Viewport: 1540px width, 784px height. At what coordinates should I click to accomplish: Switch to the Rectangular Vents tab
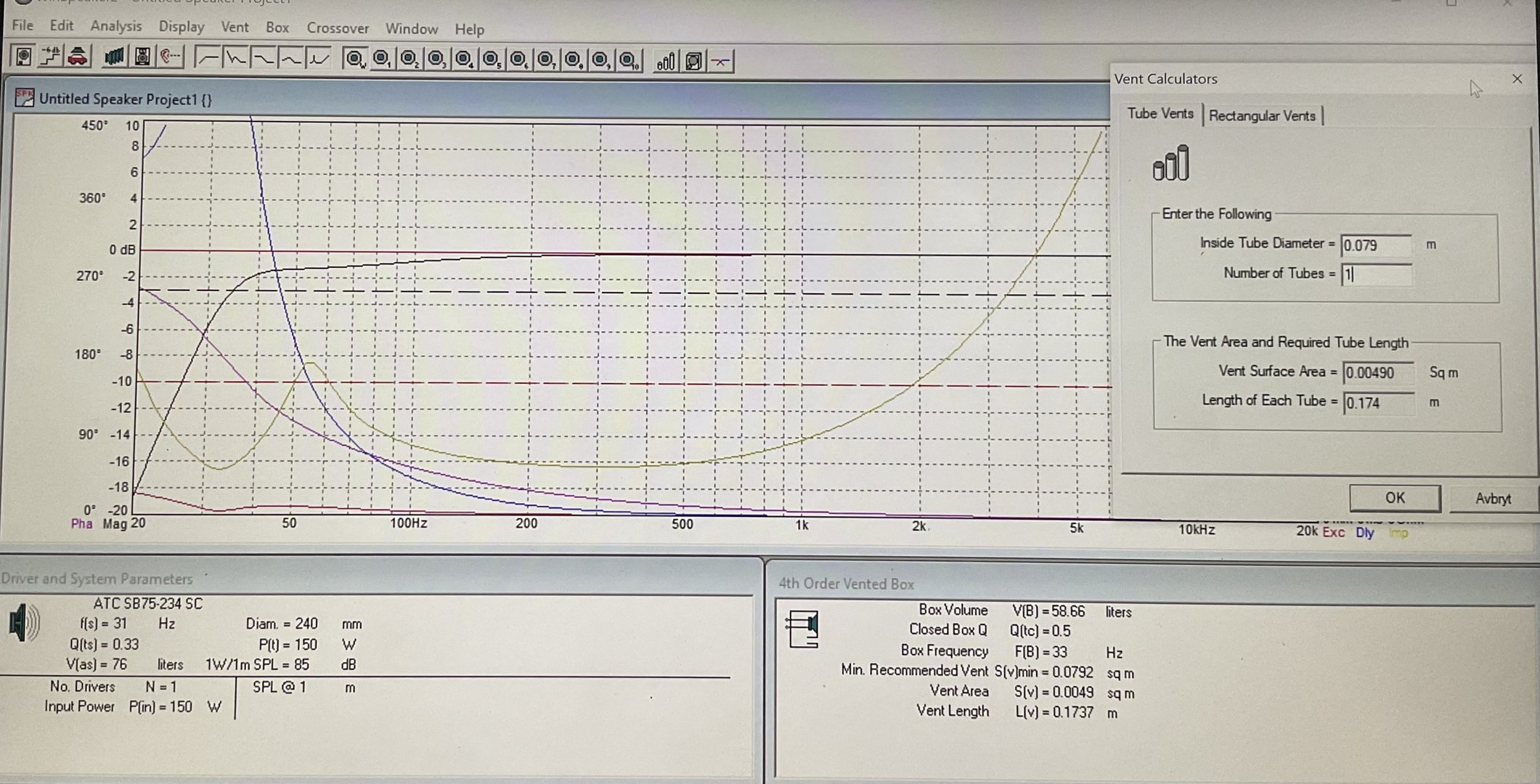pyautogui.click(x=1262, y=115)
